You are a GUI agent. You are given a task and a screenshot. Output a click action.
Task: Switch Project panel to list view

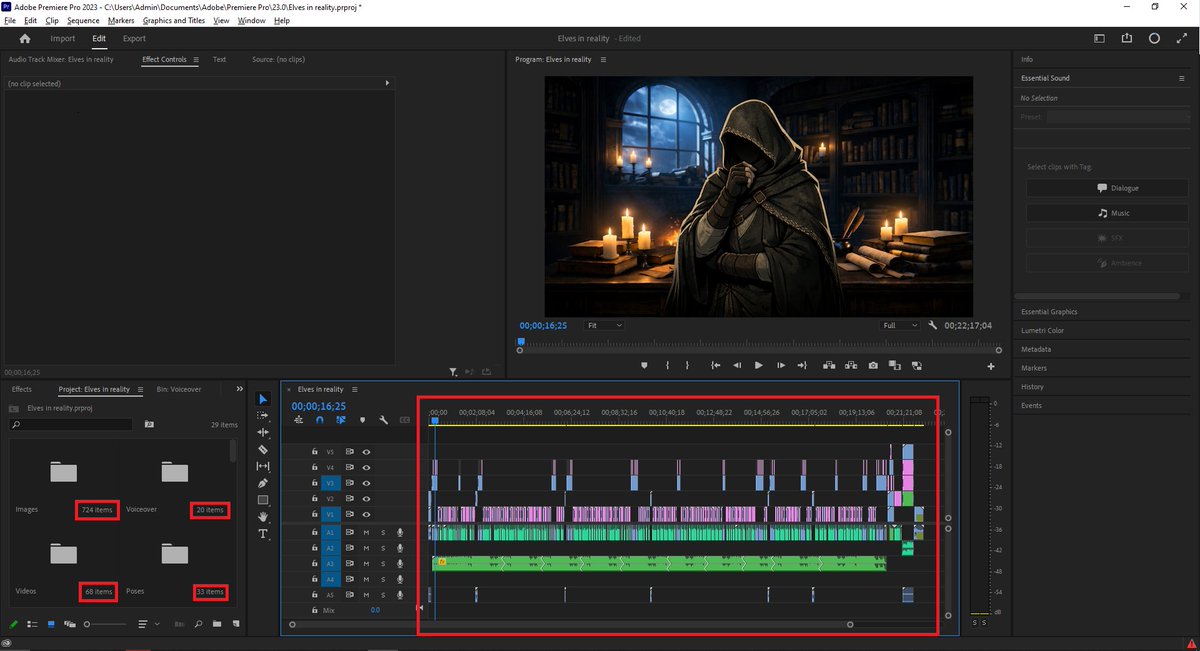(31, 624)
